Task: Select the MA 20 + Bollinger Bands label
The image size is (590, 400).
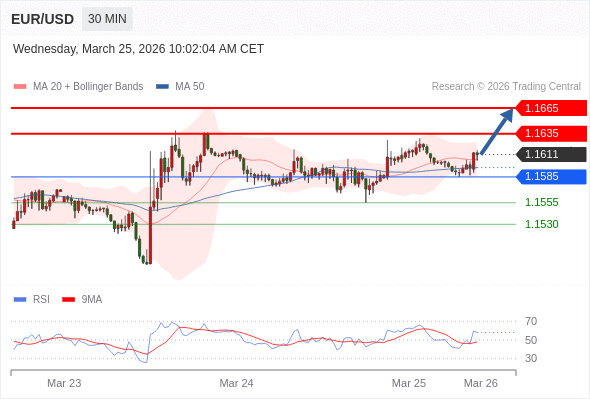Action: pos(88,87)
